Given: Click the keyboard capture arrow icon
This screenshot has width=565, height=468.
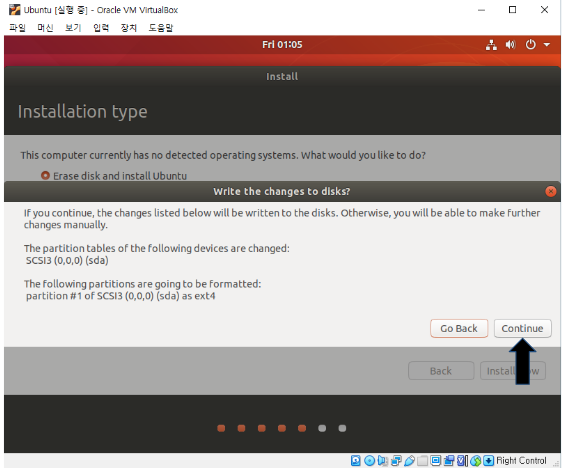Looking at the screenshot, I should tap(488, 460).
